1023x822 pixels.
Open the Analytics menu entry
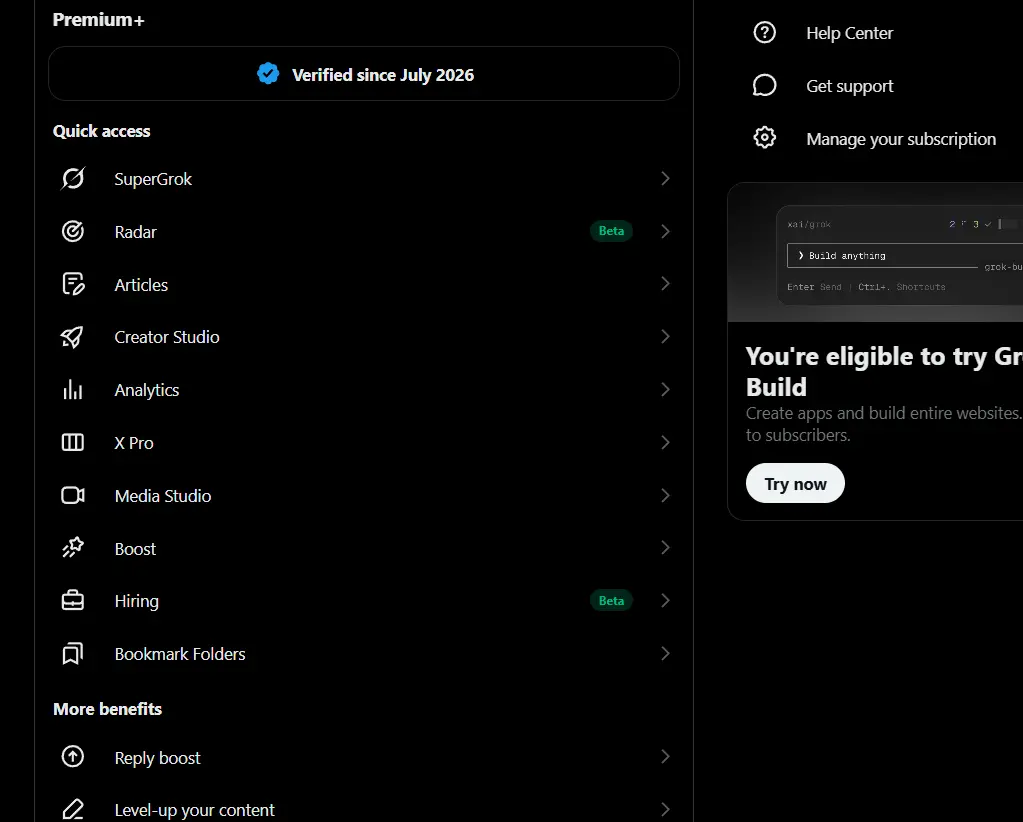[x=364, y=389]
